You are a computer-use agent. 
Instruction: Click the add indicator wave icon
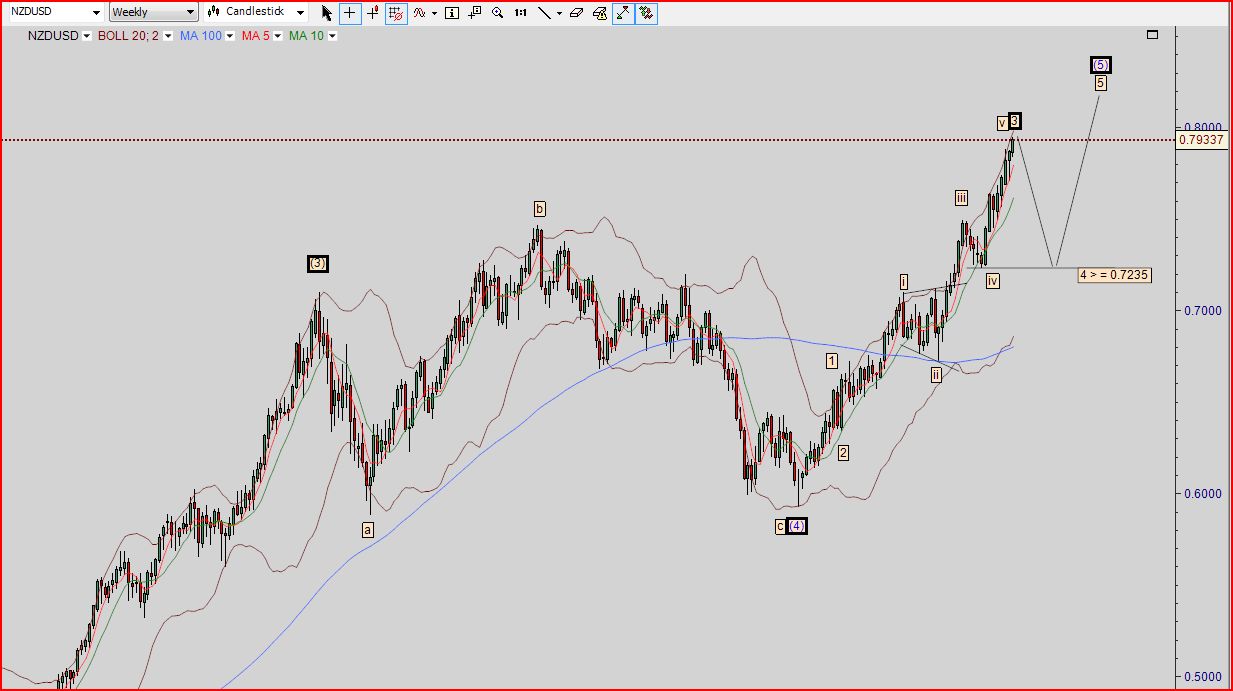[419, 13]
